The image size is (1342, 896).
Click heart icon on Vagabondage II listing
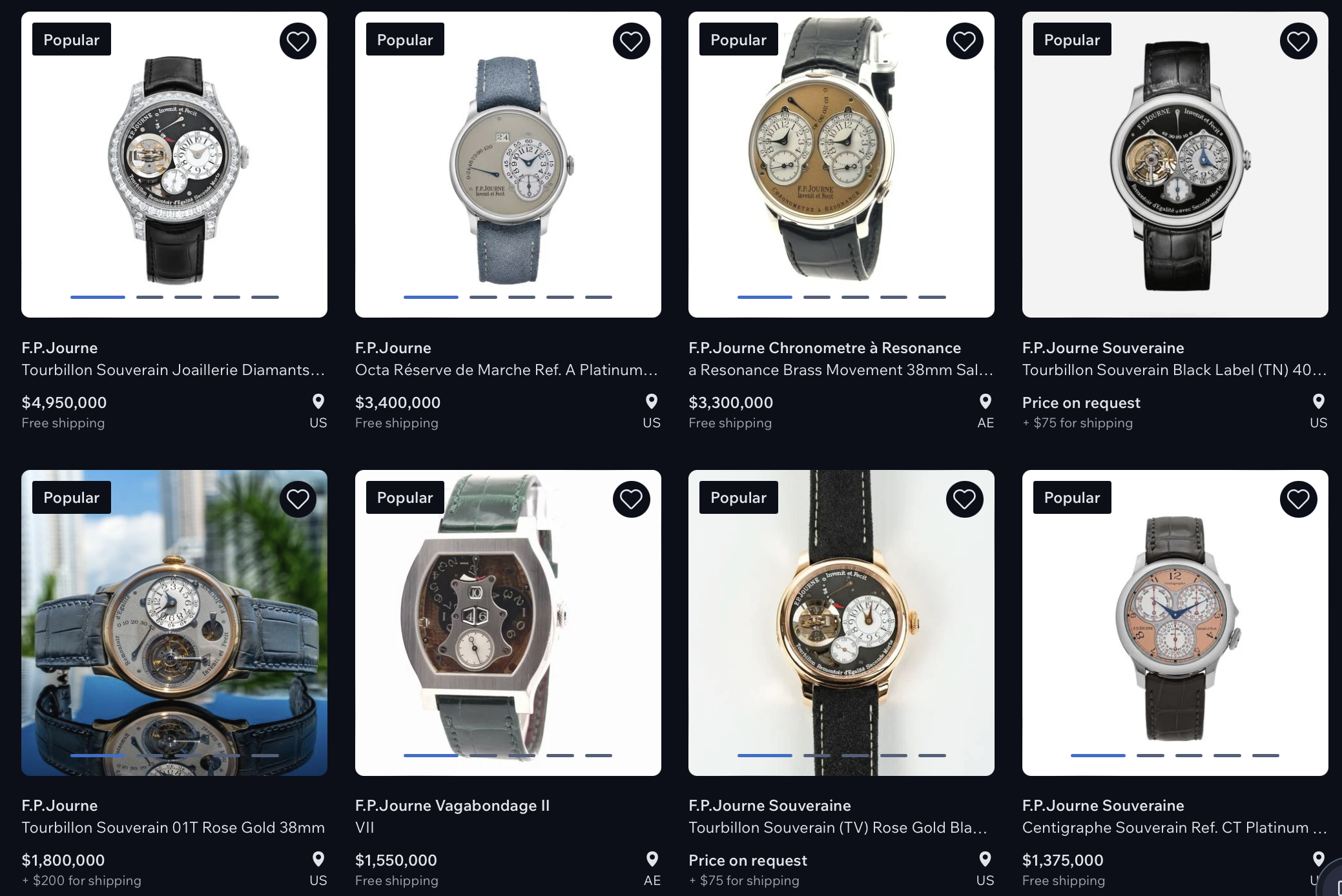[x=631, y=499]
